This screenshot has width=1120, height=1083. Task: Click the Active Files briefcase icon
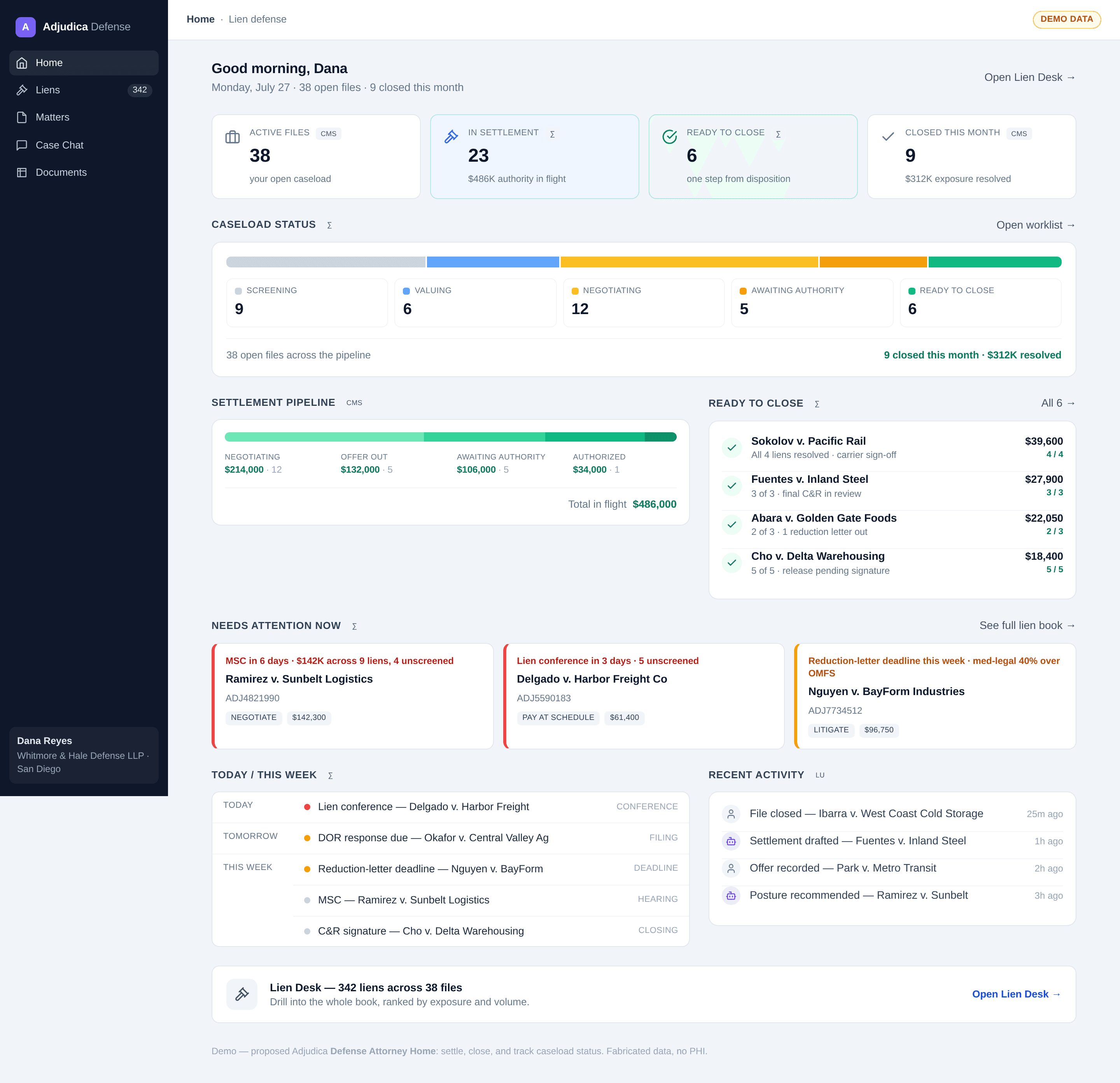pos(233,137)
